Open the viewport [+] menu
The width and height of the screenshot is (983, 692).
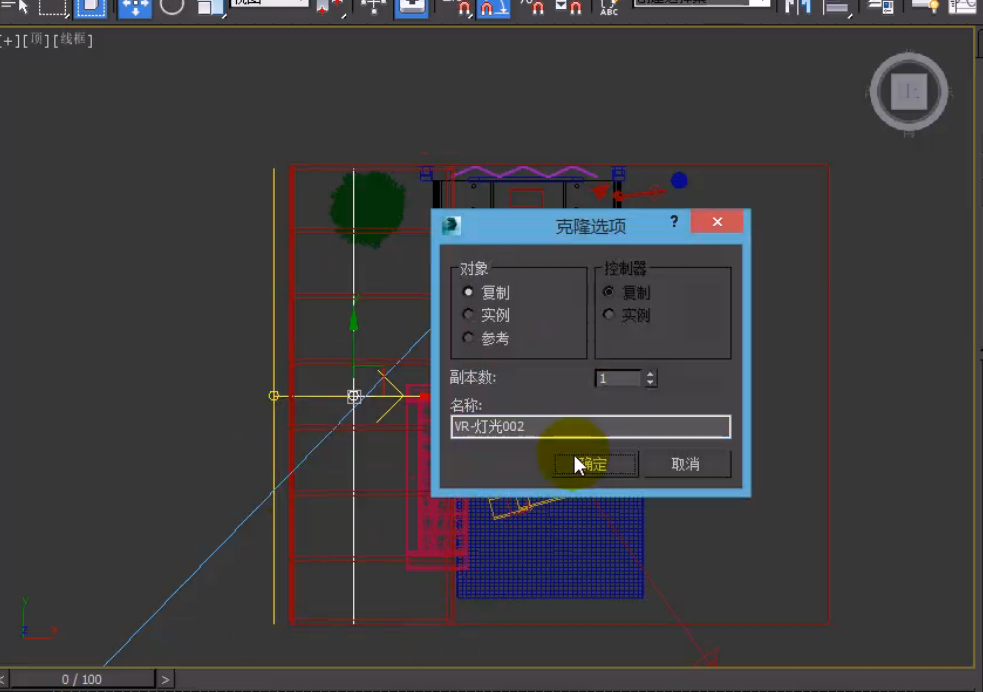click(x=9, y=41)
